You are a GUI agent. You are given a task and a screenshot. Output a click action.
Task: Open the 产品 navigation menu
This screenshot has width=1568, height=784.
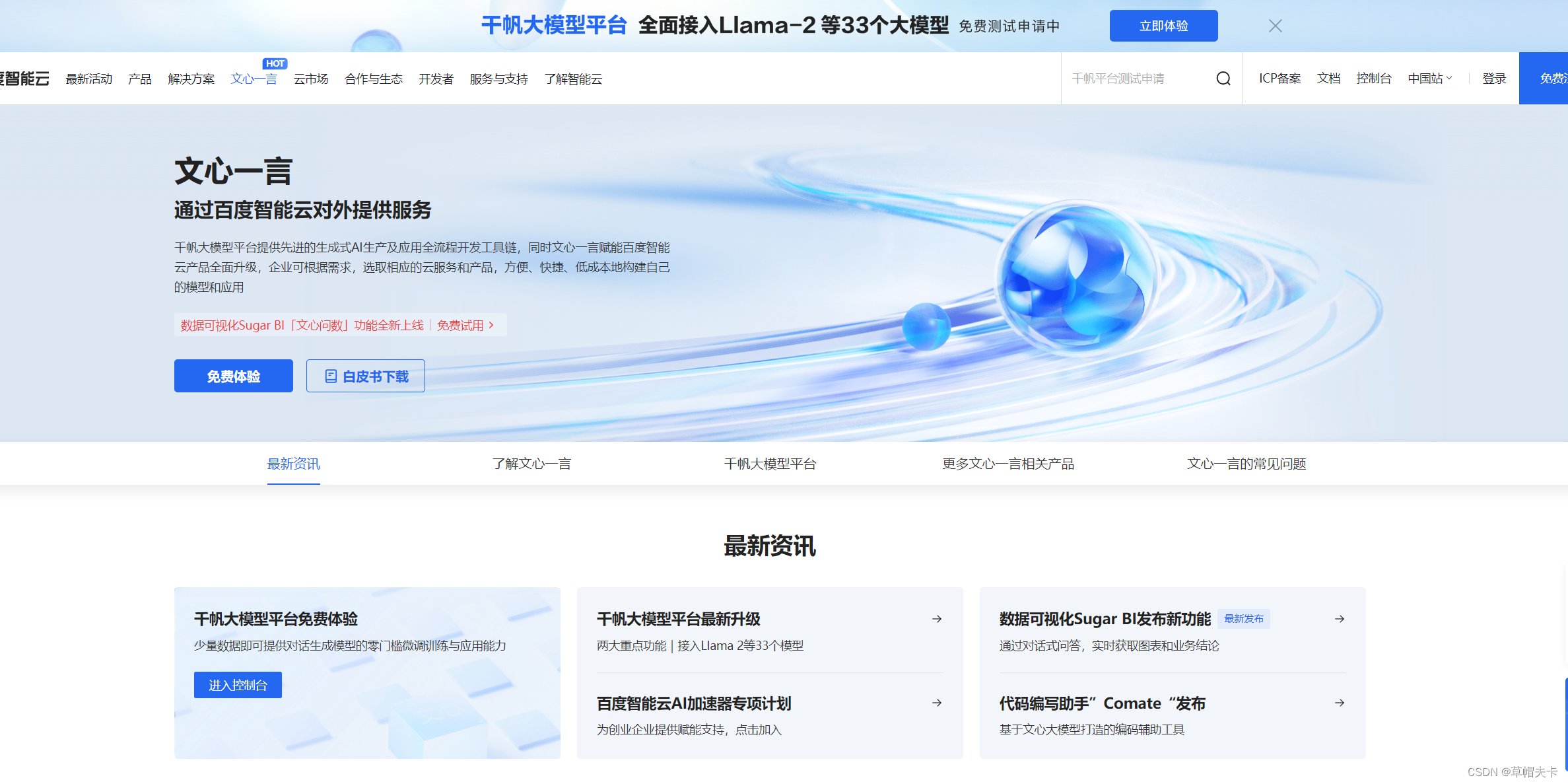point(140,79)
